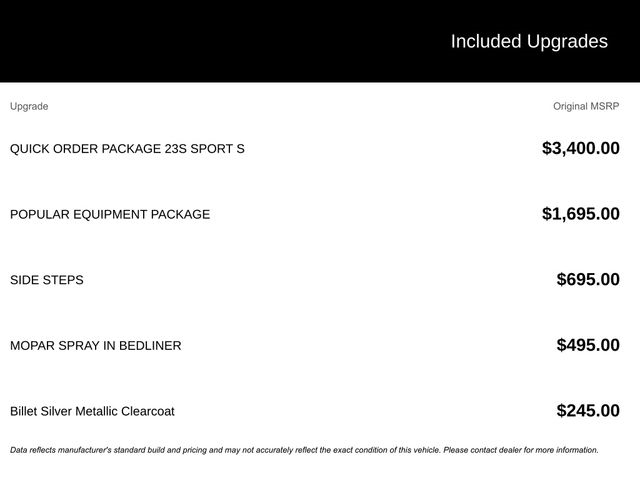Click the Upgrade column label
The width and height of the screenshot is (640, 480).
click(29, 106)
